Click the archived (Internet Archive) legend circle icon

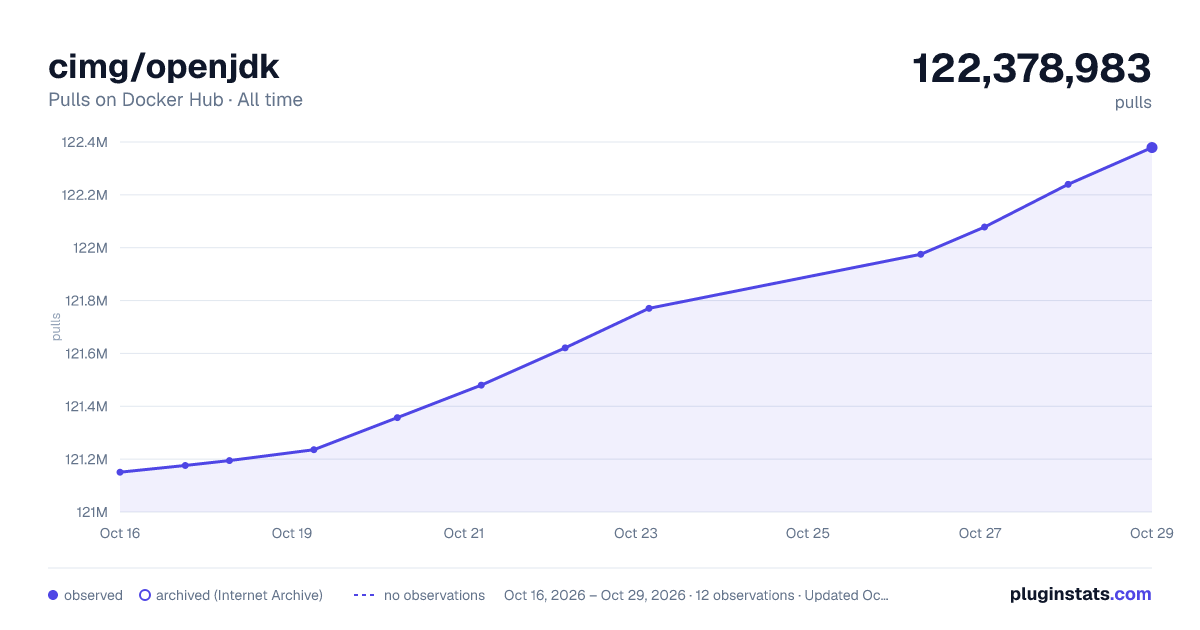coord(145,595)
